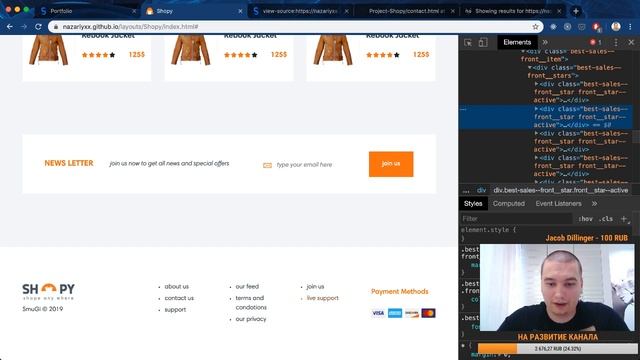Close the DevTools panel
Screen dimensions: 640x360
(631, 42)
